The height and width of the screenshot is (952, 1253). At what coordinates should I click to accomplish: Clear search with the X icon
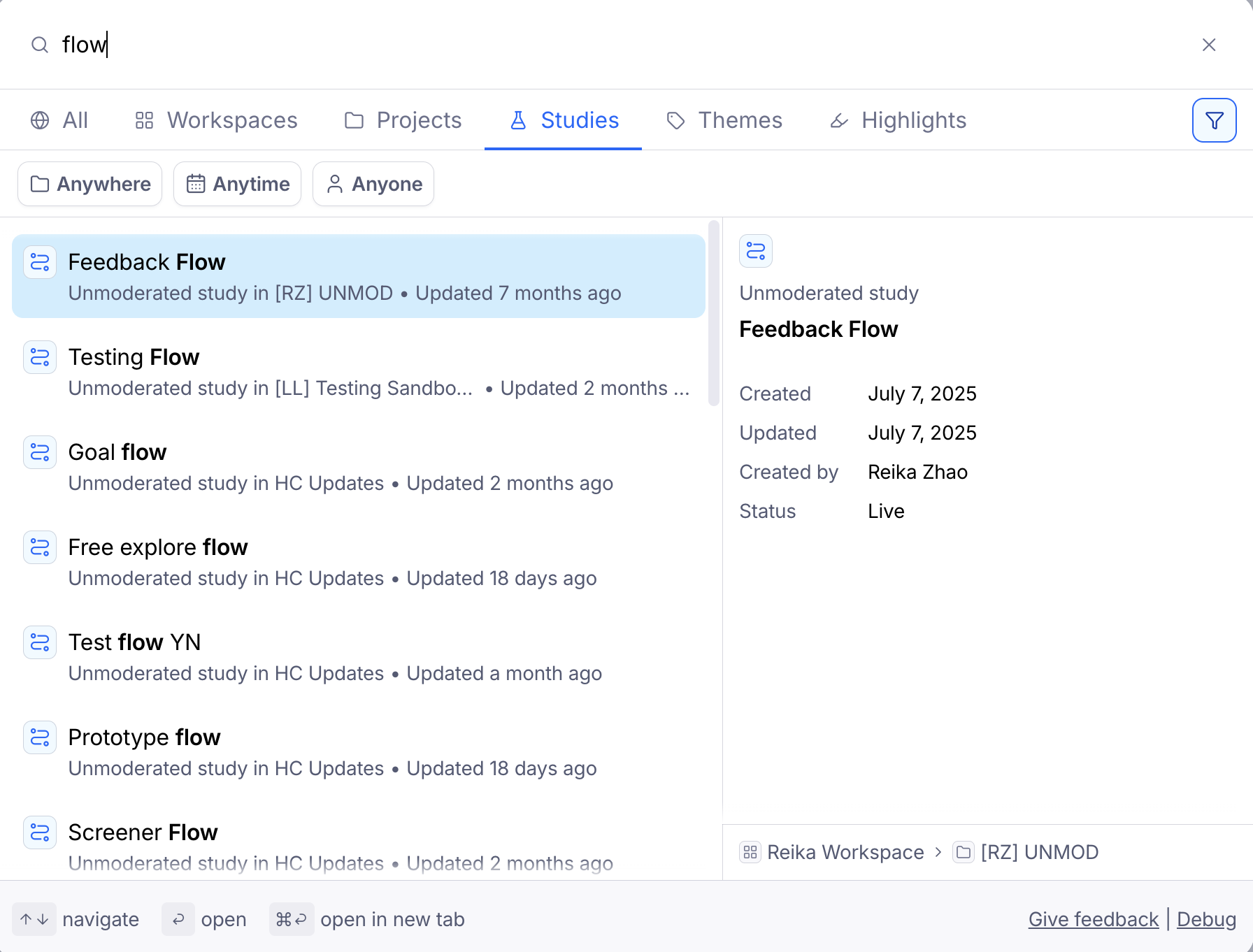point(1208,45)
